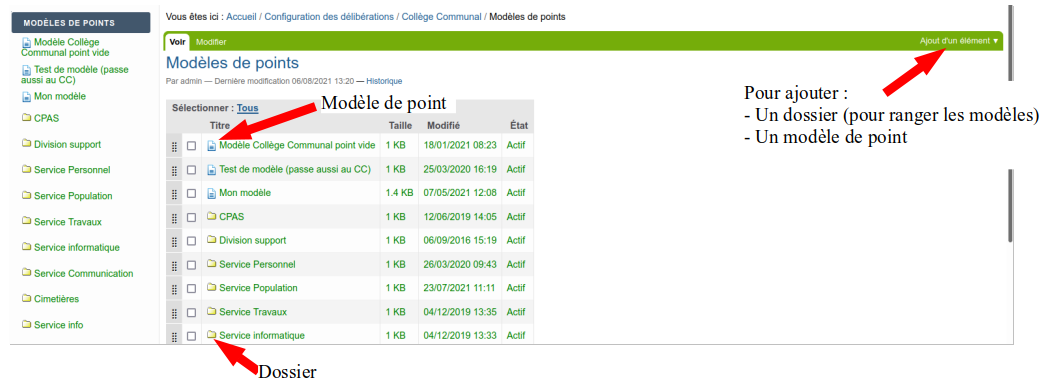Sort table by the Taille column header
The height and width of the screenshot is (386, 1048).
coord(400,126)
